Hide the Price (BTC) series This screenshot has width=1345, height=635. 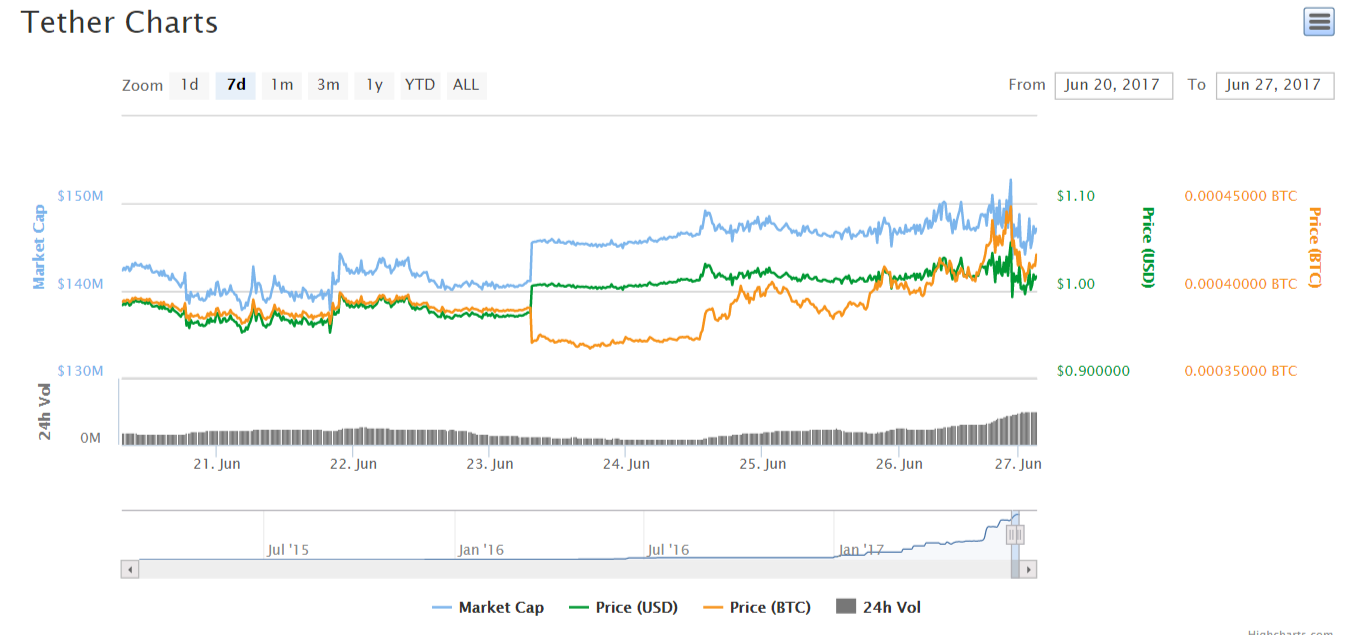(x=758, y=607)
